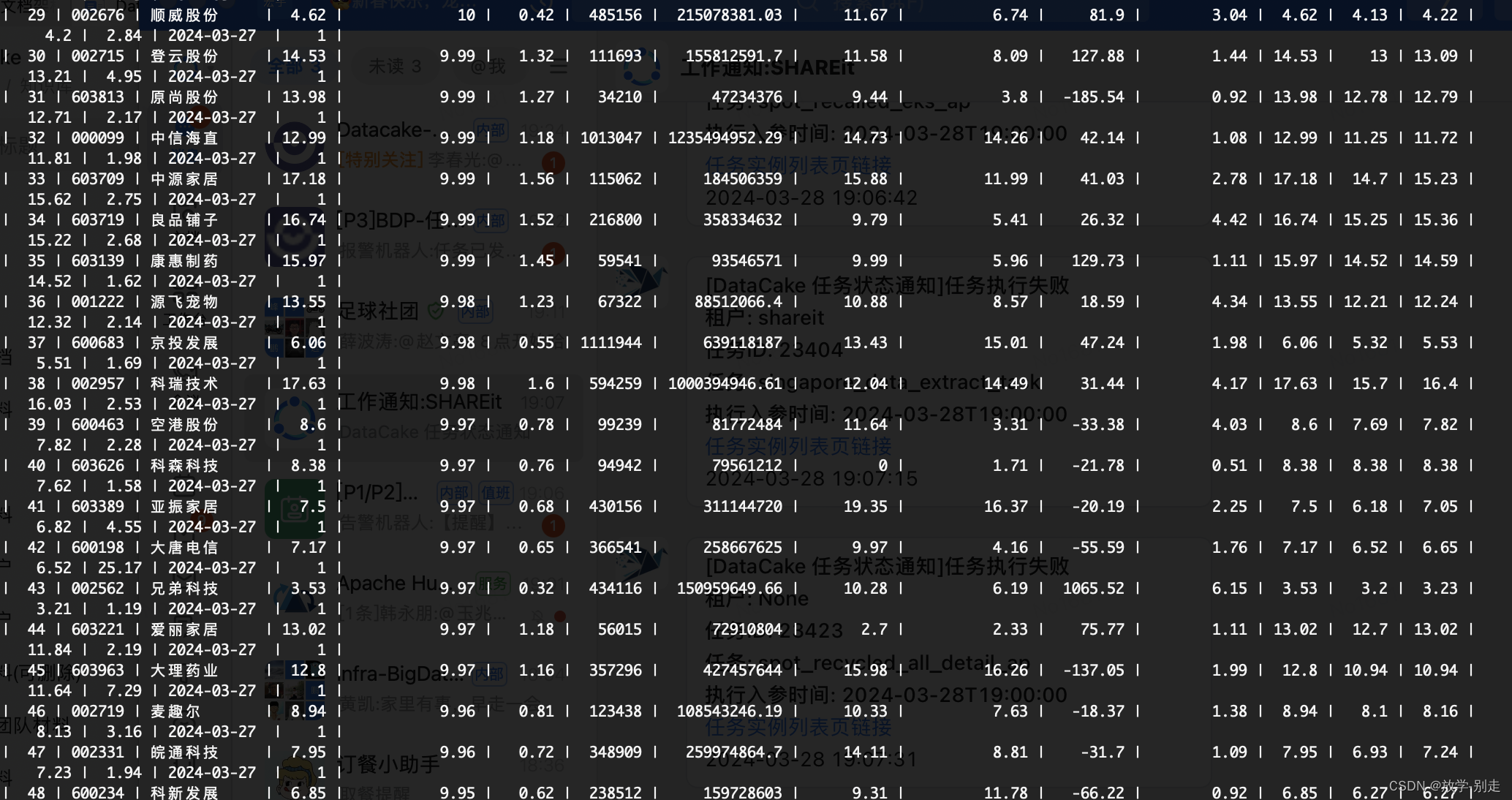Click the Apache Hudi chat avatar icon

[x=295, y=598]
